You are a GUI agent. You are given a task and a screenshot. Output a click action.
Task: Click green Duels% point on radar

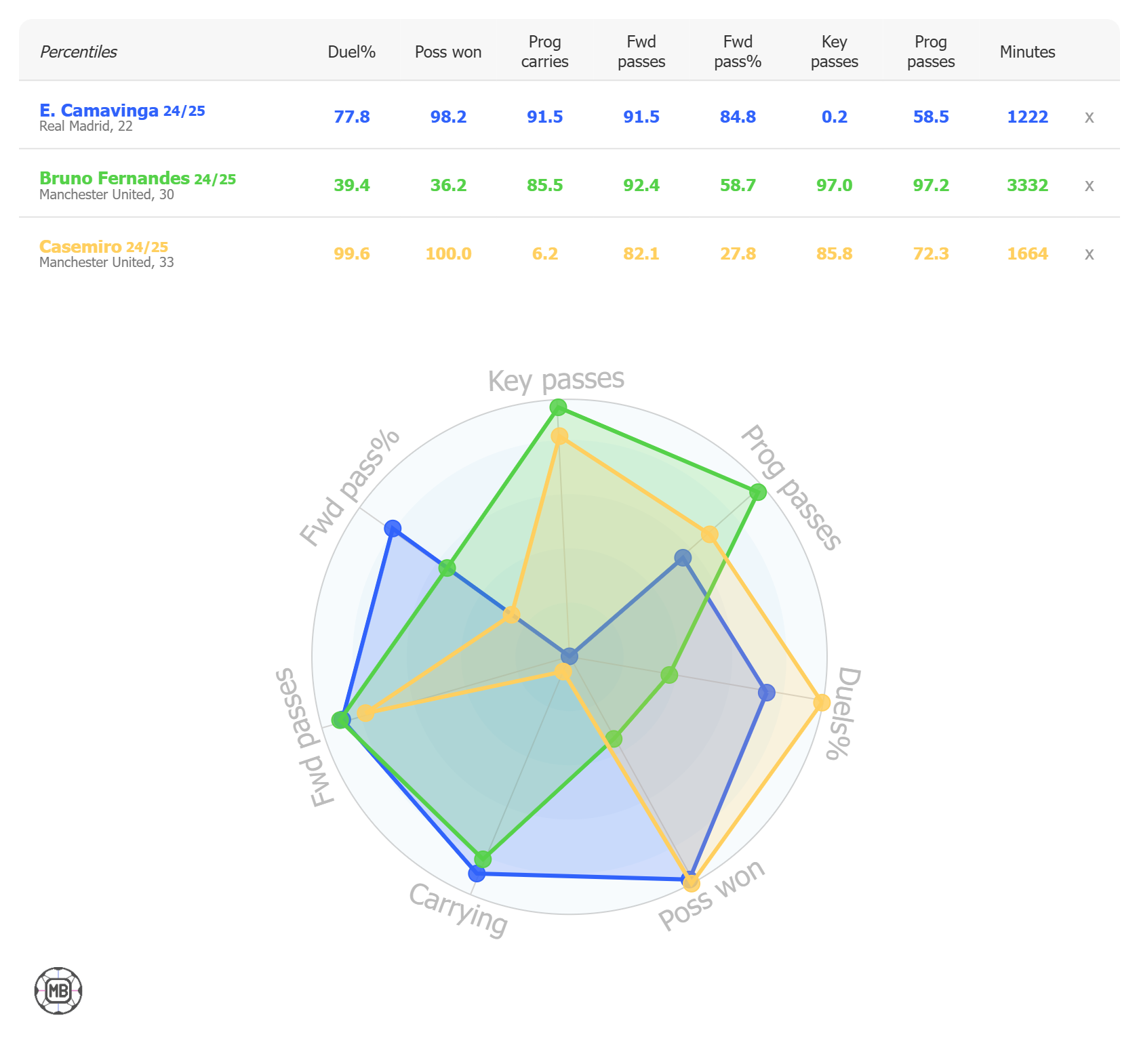pos(669,674)
